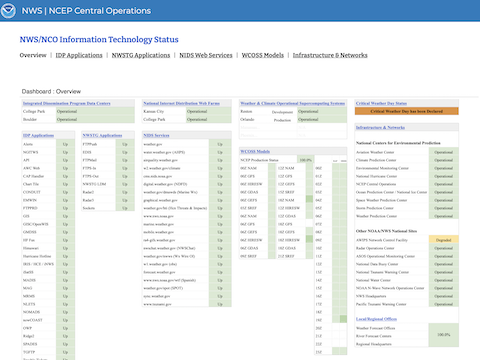Open the NWSTG Applications panel link
This screenshot has height=360, width=480.
(102, 135)
